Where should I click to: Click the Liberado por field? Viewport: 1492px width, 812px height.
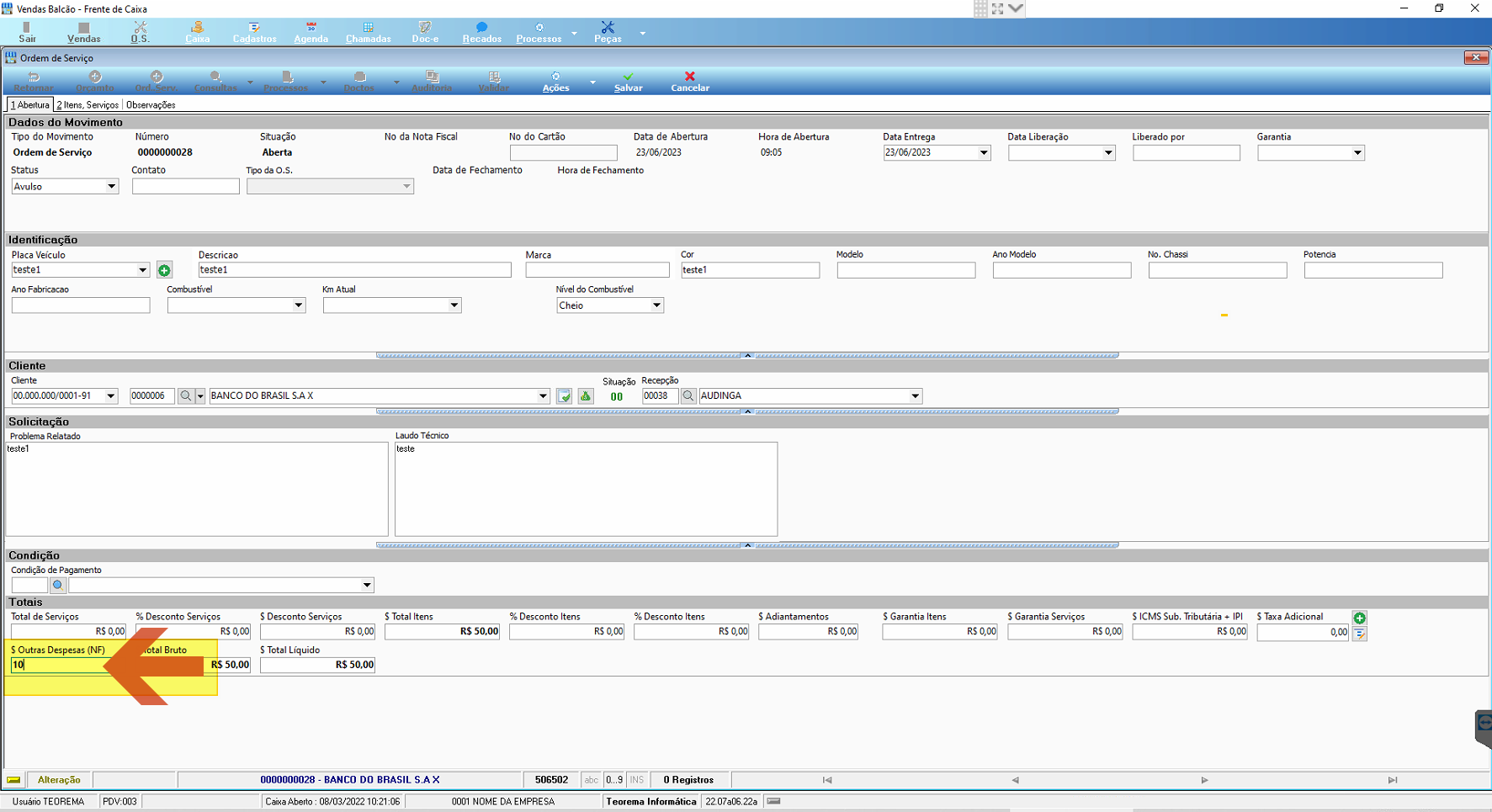(x=1186, y=153)
